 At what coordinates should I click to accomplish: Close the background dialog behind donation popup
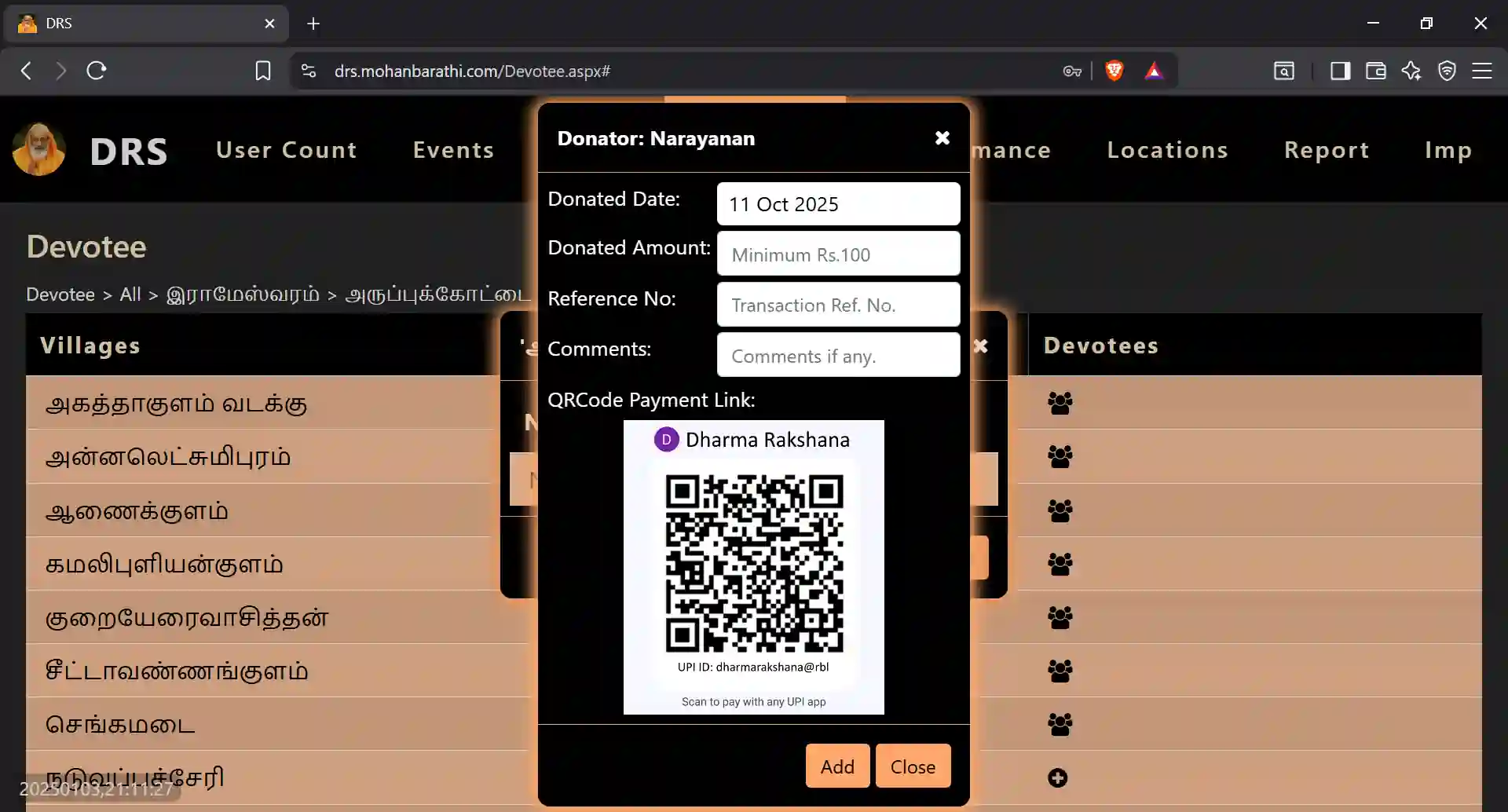(981, 346)
